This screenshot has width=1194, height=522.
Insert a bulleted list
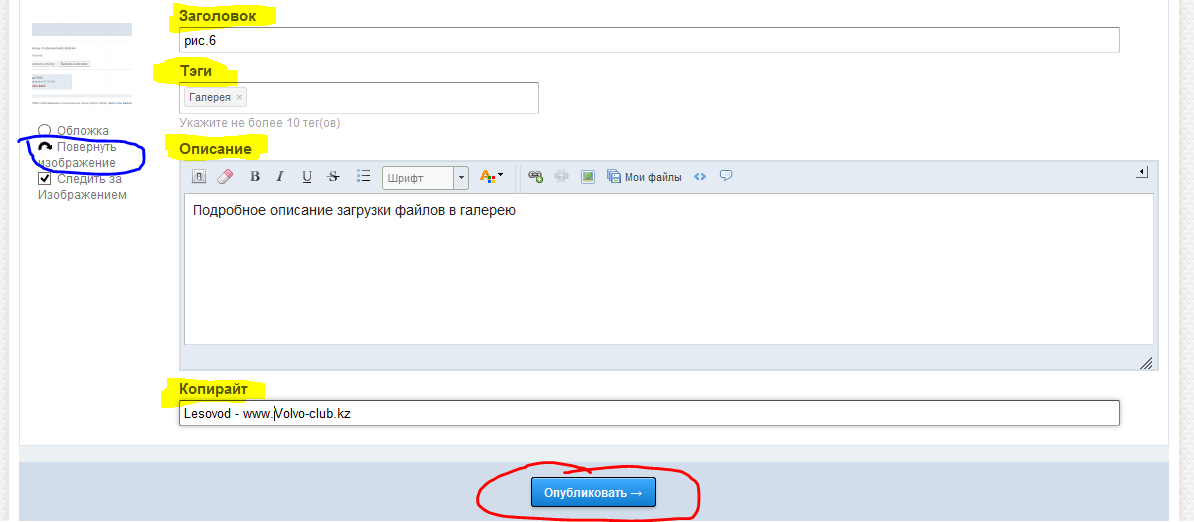click(x=364, y=177)
